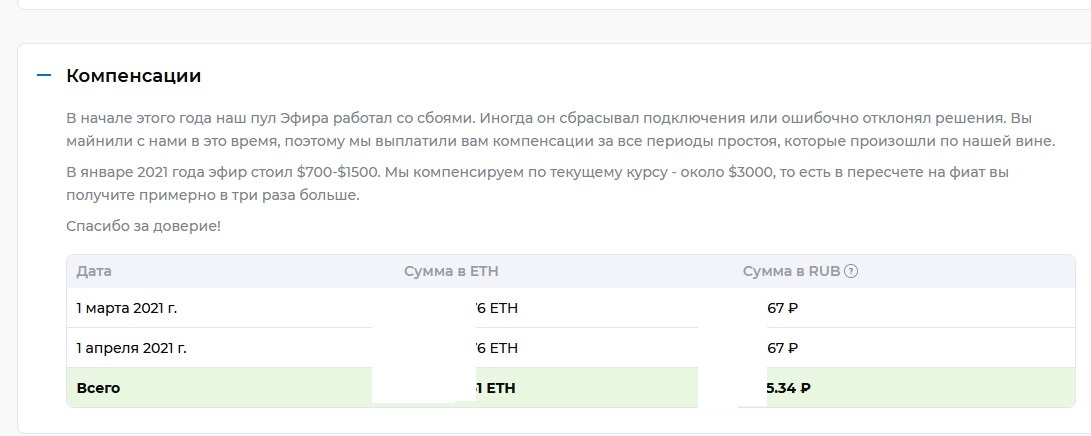Click the ruble amount in the March row
Viewport: 1091px width, 436px height.
[782, 308]
